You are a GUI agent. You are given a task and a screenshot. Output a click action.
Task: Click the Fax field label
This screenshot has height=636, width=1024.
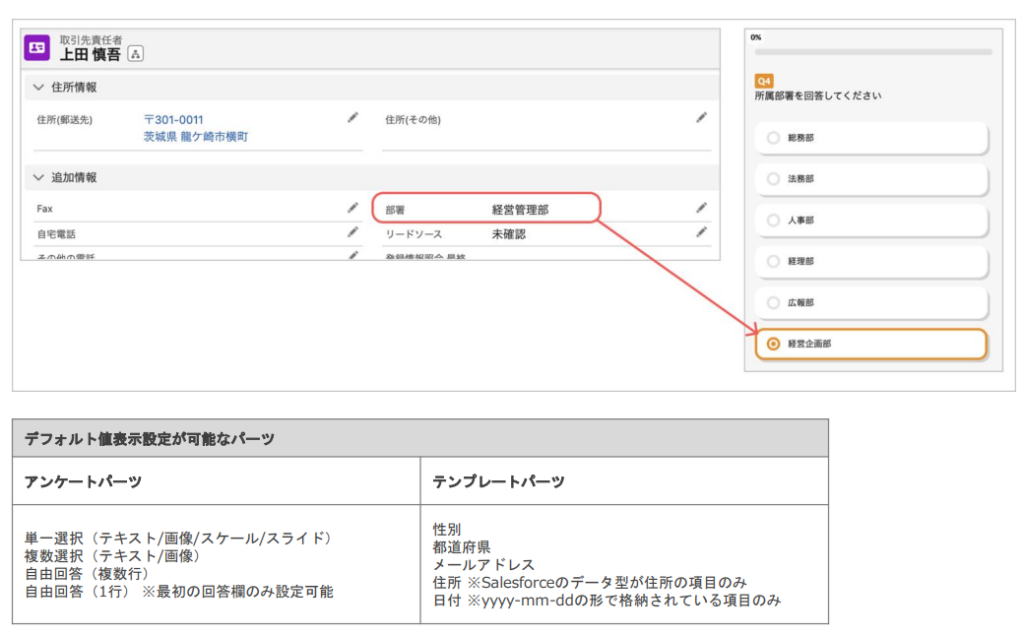tap(44, 209)
